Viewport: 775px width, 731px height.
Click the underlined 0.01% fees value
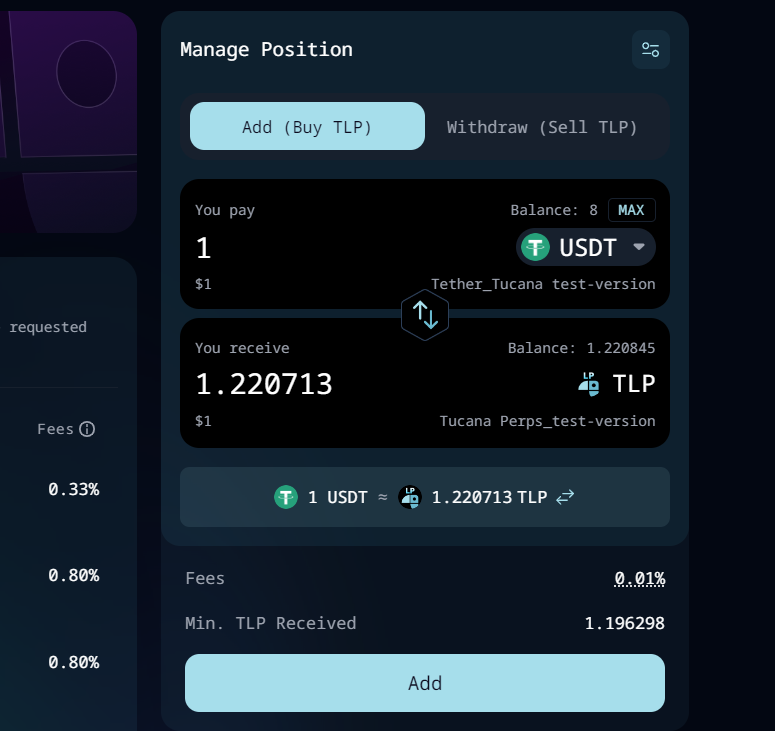pyautogui.click(x=639, y=579)
